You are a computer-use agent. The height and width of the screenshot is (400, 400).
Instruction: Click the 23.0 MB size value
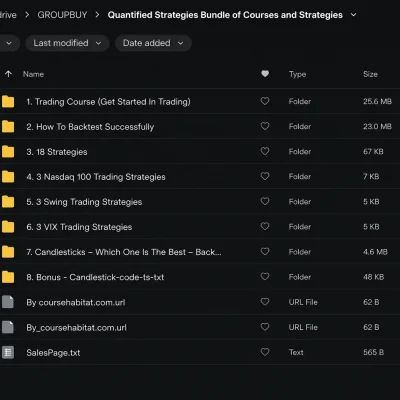tap(377, 126)
